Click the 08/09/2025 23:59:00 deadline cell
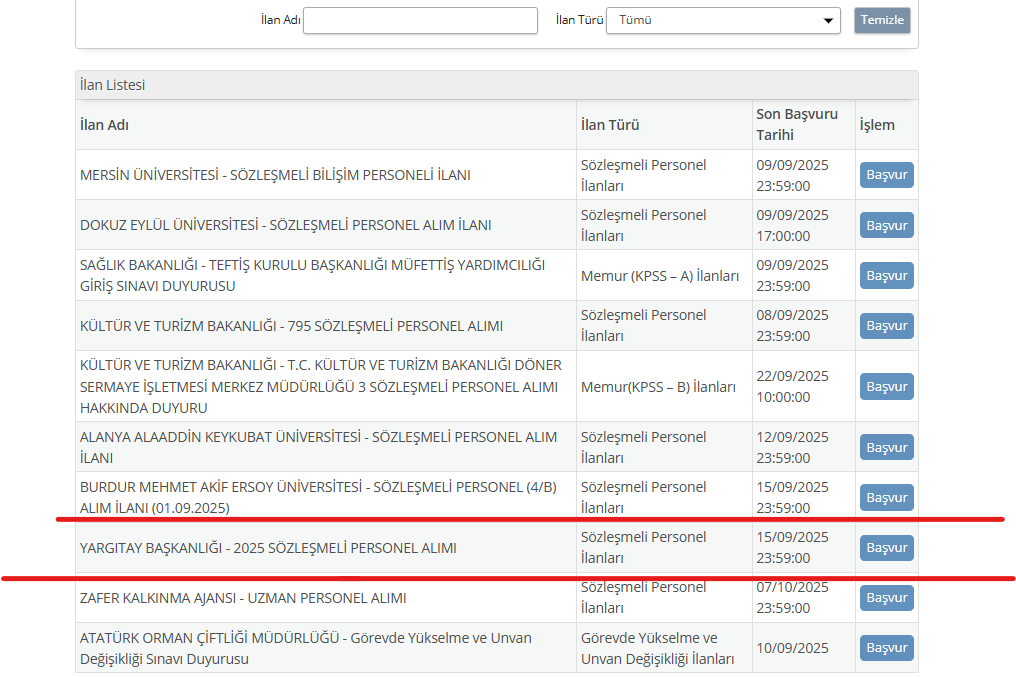 tap(803, 326)
